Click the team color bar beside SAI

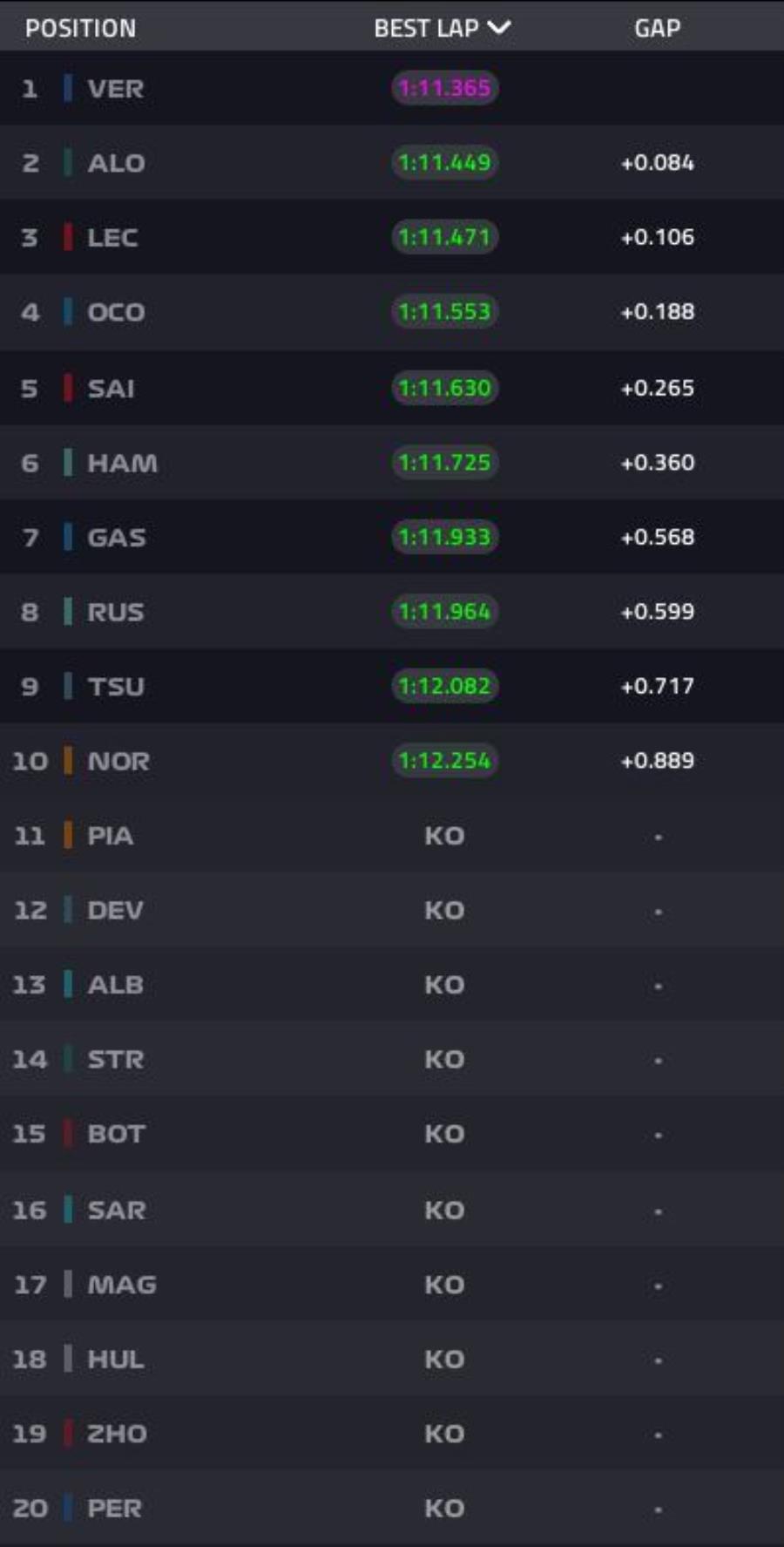(x=68, y=388)
